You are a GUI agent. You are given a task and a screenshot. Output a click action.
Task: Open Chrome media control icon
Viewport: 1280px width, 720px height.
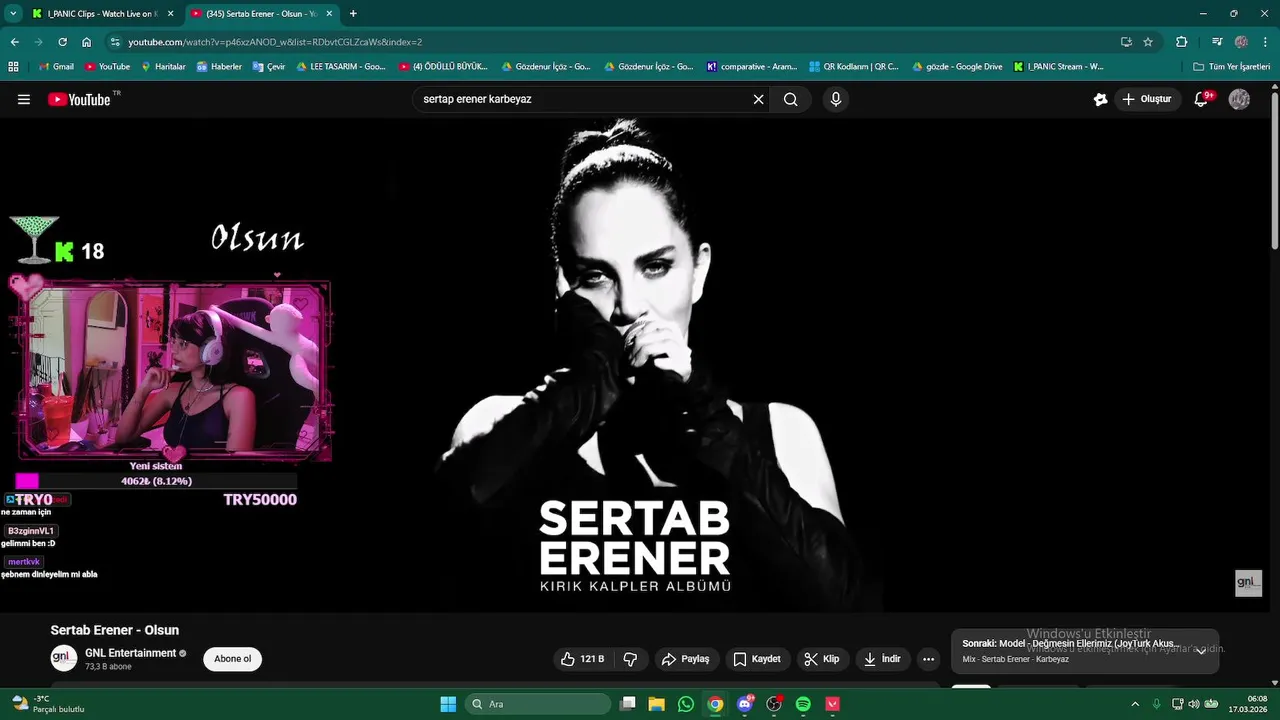[1217, 42]
